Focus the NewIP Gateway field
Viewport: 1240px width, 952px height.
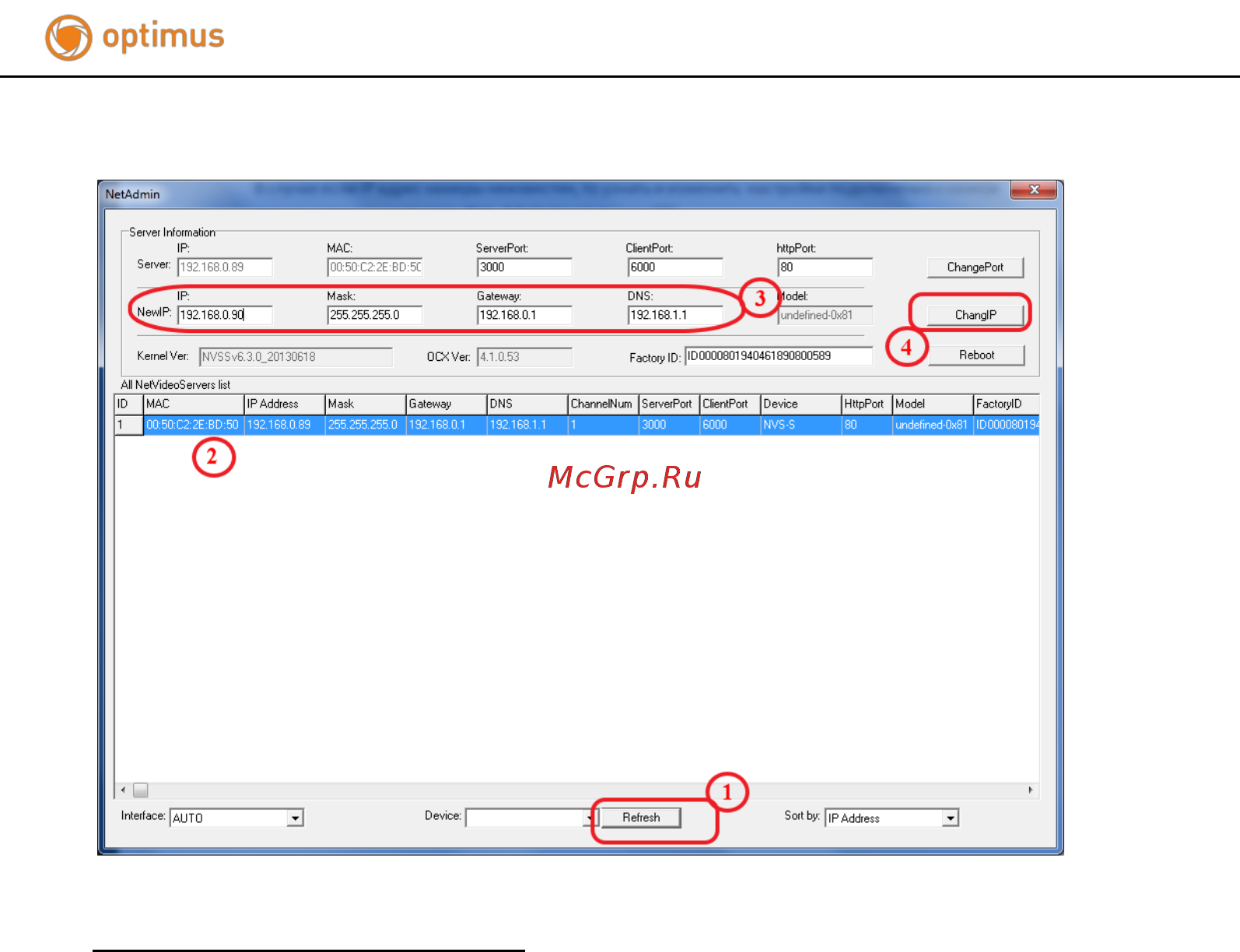pyautogui.click(x=524, y=315)
